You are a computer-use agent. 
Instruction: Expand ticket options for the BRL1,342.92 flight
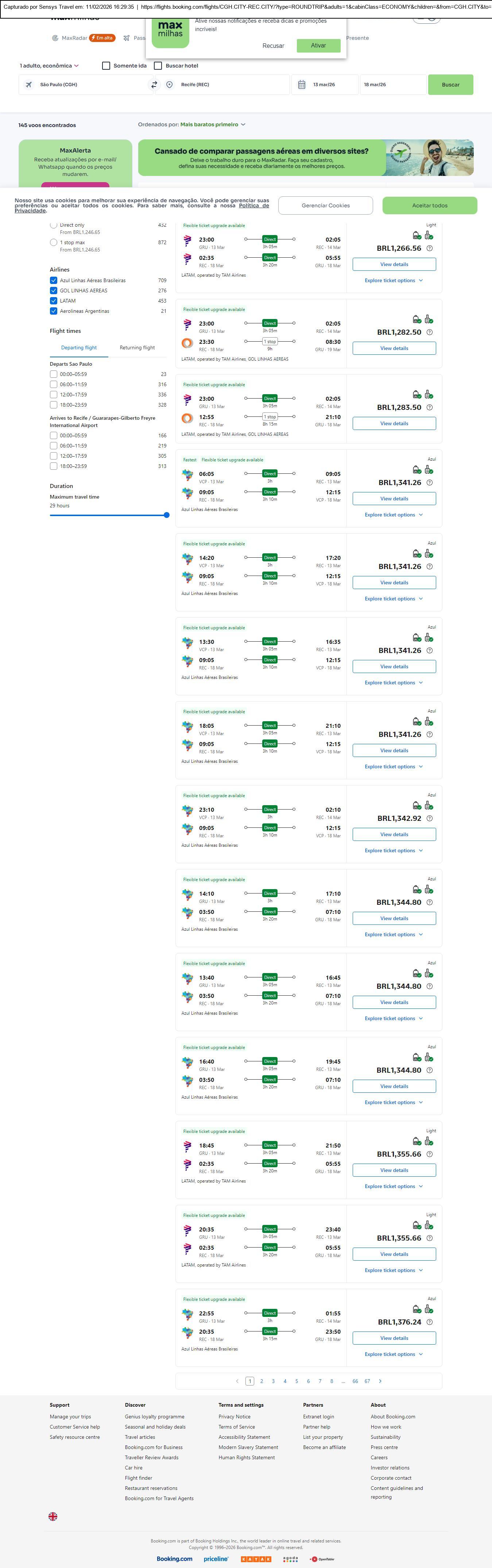tap(394, 850)
